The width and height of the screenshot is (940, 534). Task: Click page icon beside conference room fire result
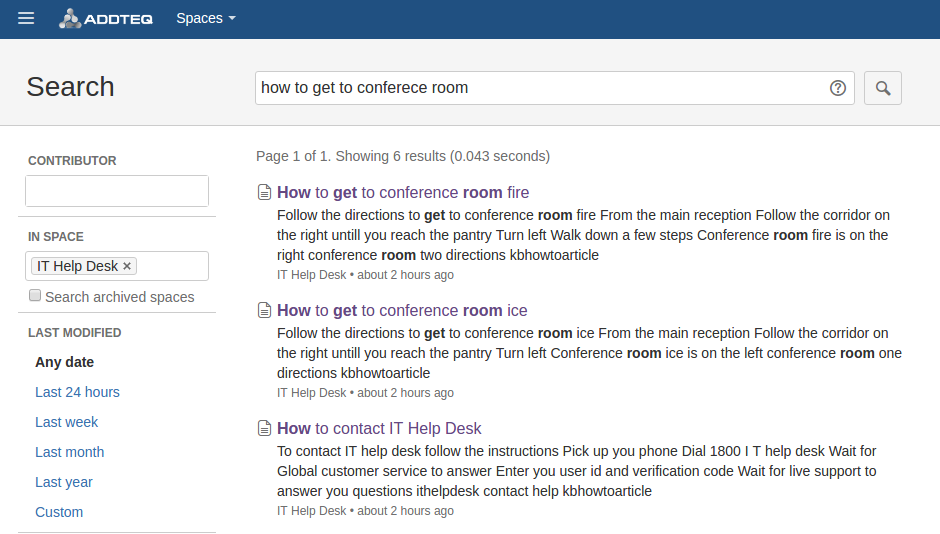click(264, 193)
